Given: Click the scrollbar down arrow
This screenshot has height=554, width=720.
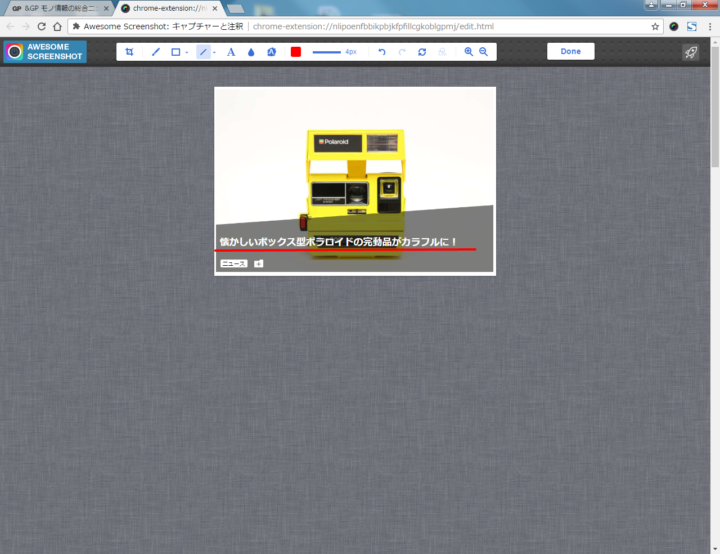Looking at the screenshot, I should [715, 549].
